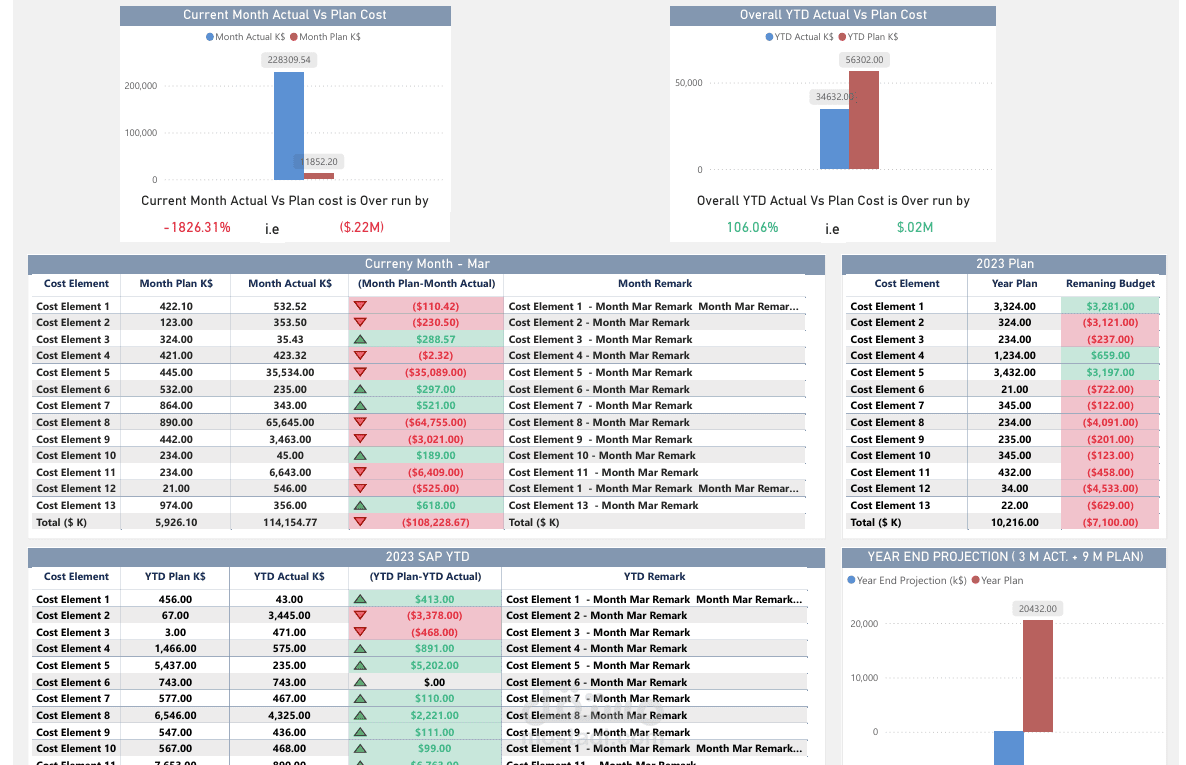This screenshot has height=765, width=1186.
Task: Click green up arrow beside $297.00
Action: point(360,389)
